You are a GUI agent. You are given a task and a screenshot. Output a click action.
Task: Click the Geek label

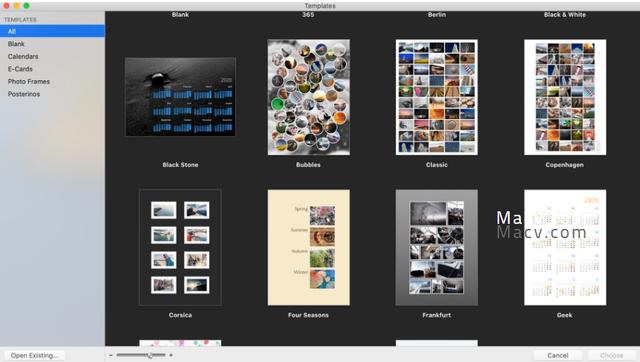(564, 315)
